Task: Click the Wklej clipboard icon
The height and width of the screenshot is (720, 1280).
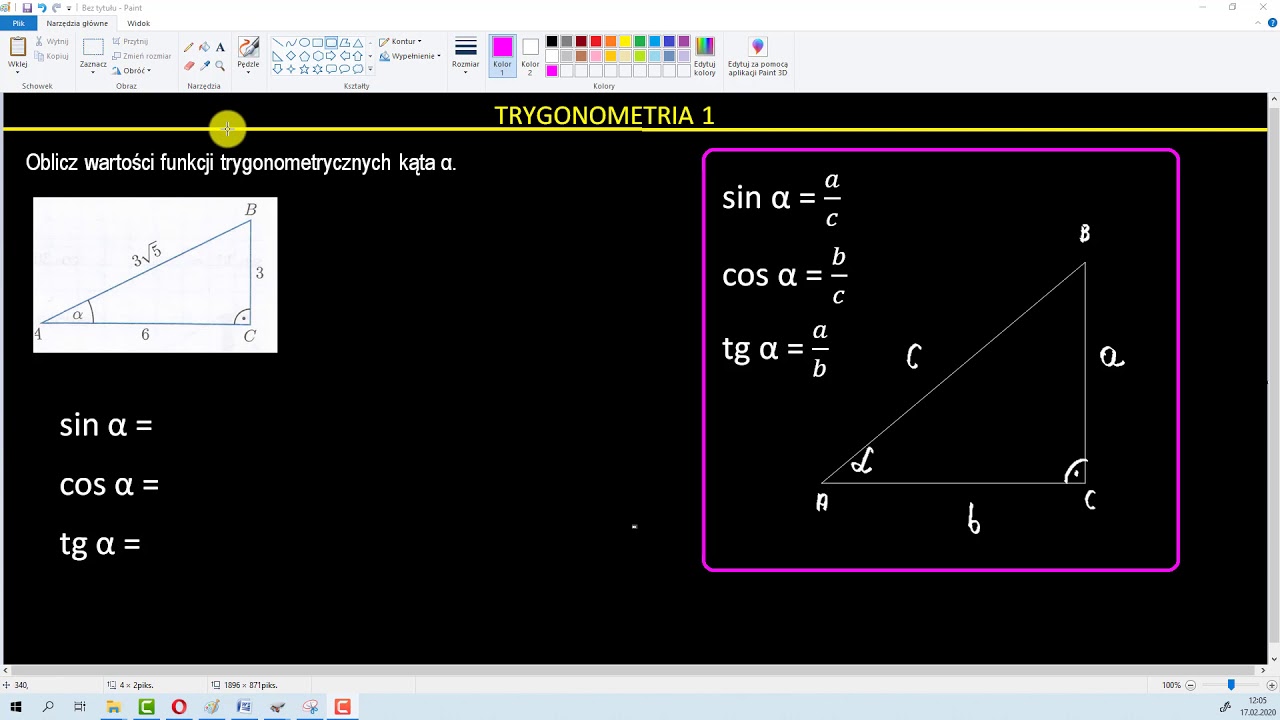Action: (17, 47)
